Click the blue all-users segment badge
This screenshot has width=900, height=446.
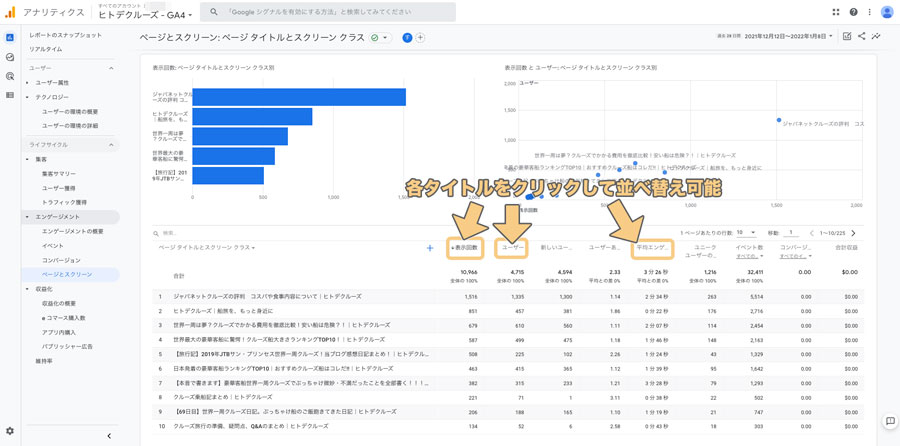[408, 37]
